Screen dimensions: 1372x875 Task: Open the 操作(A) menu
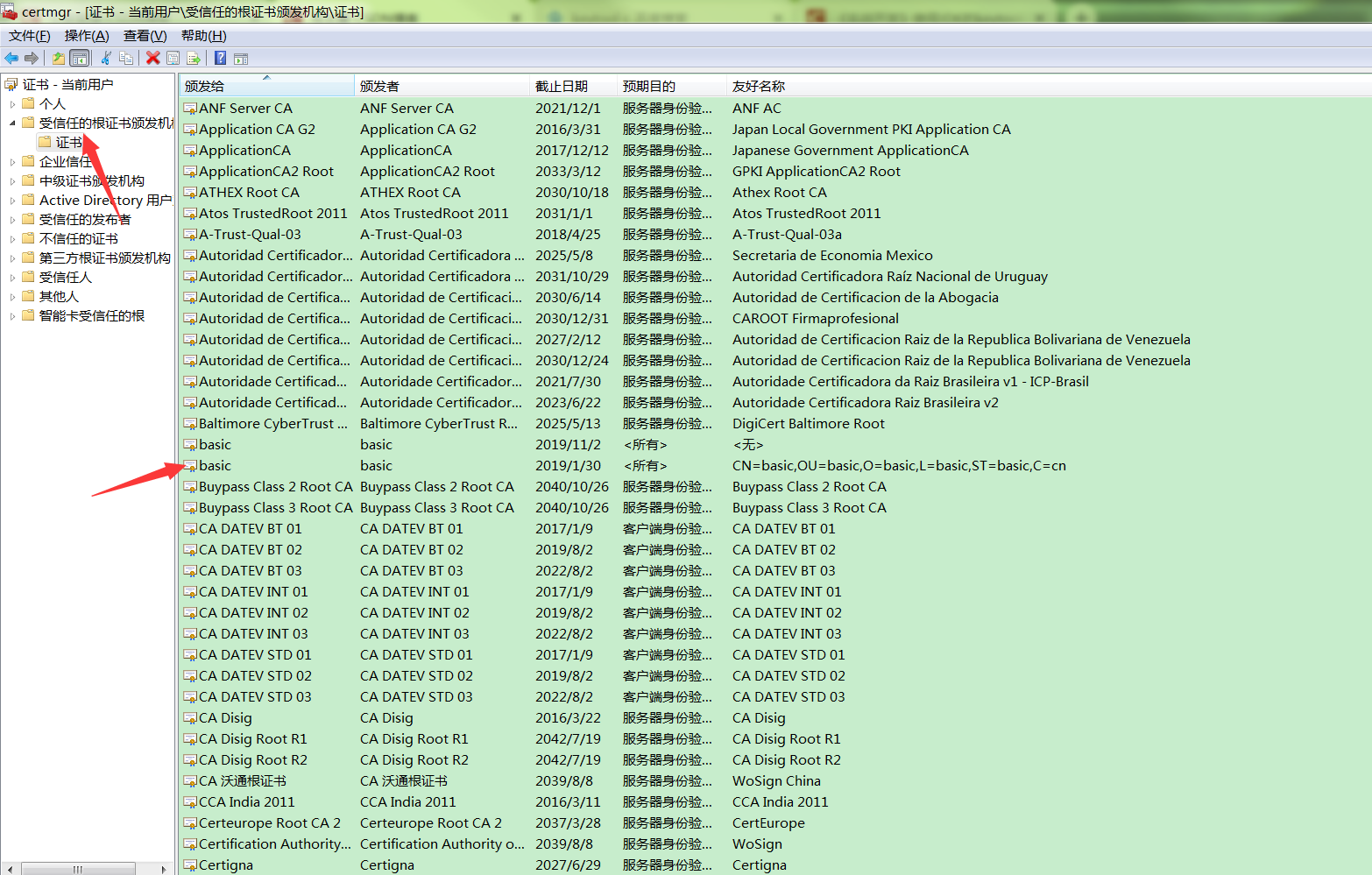tap(87, 36)
